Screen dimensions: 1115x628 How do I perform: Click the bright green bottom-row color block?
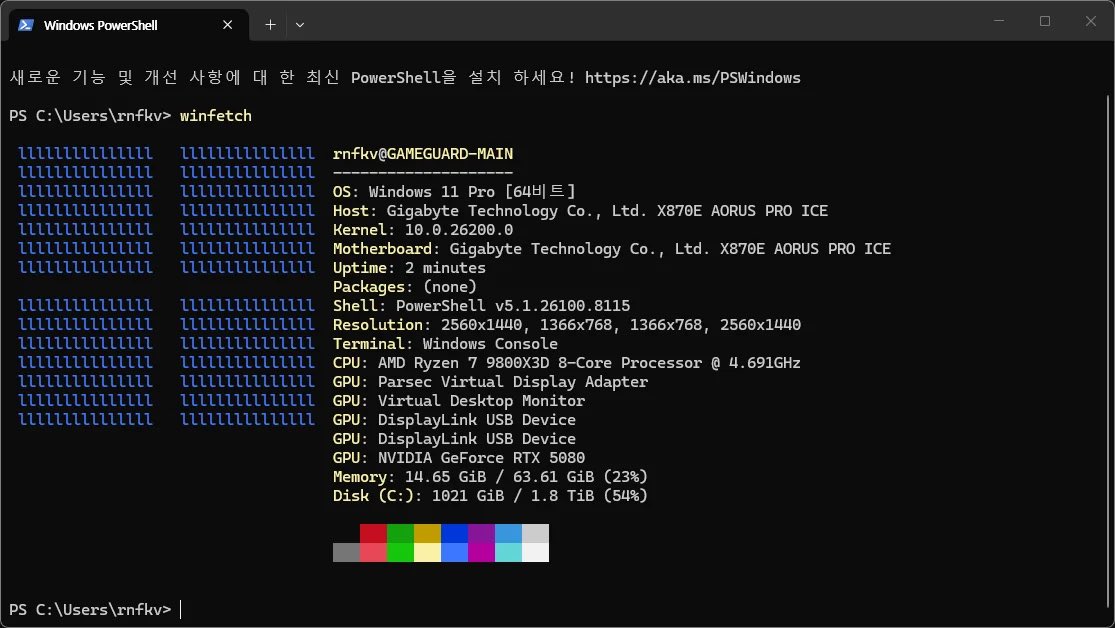(400, 553)
